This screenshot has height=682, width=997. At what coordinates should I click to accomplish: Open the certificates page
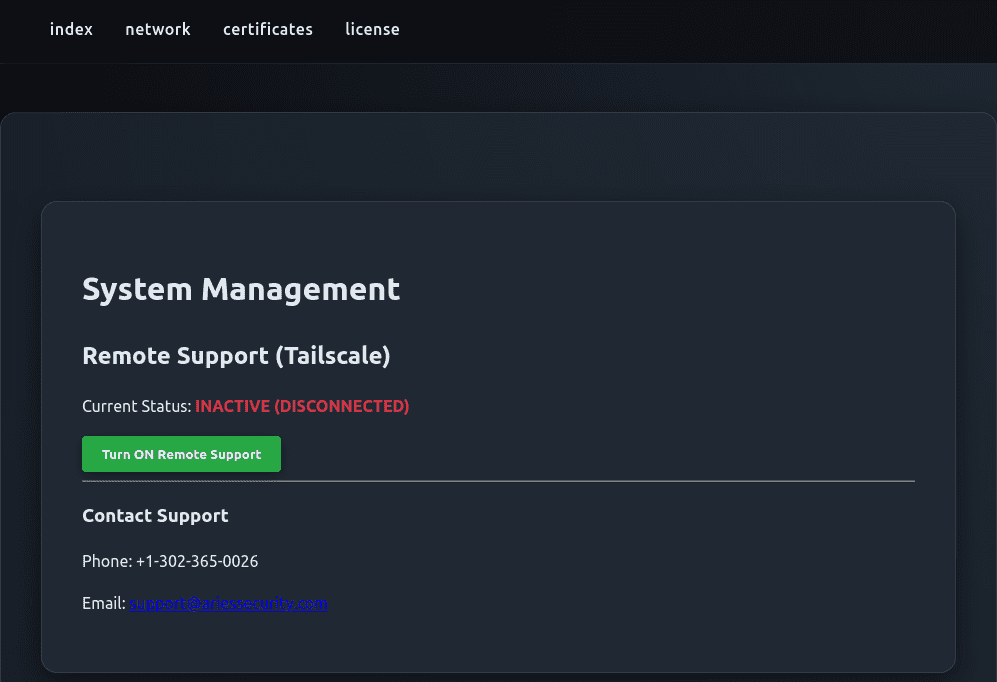tap(267, 30)
